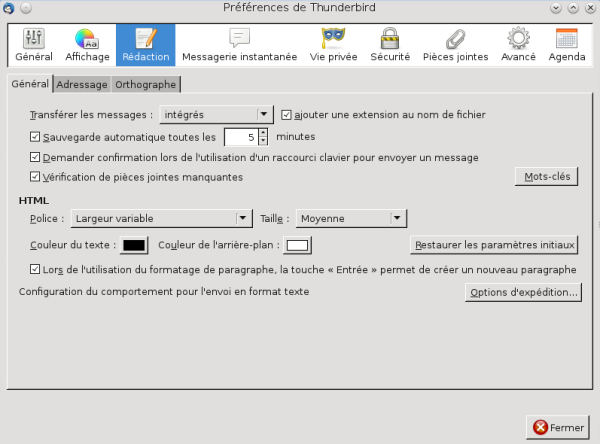This screenshot has height=444, width=600.
Task: Open the Taille 'Moyenne' dropdown
Action: (x=351, y=218)
